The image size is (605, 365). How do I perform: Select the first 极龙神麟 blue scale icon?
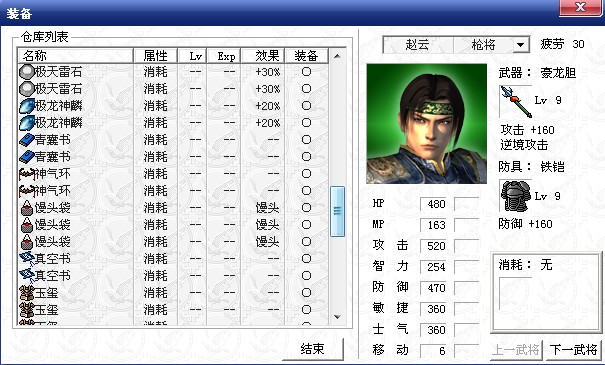tap(27, 106)
